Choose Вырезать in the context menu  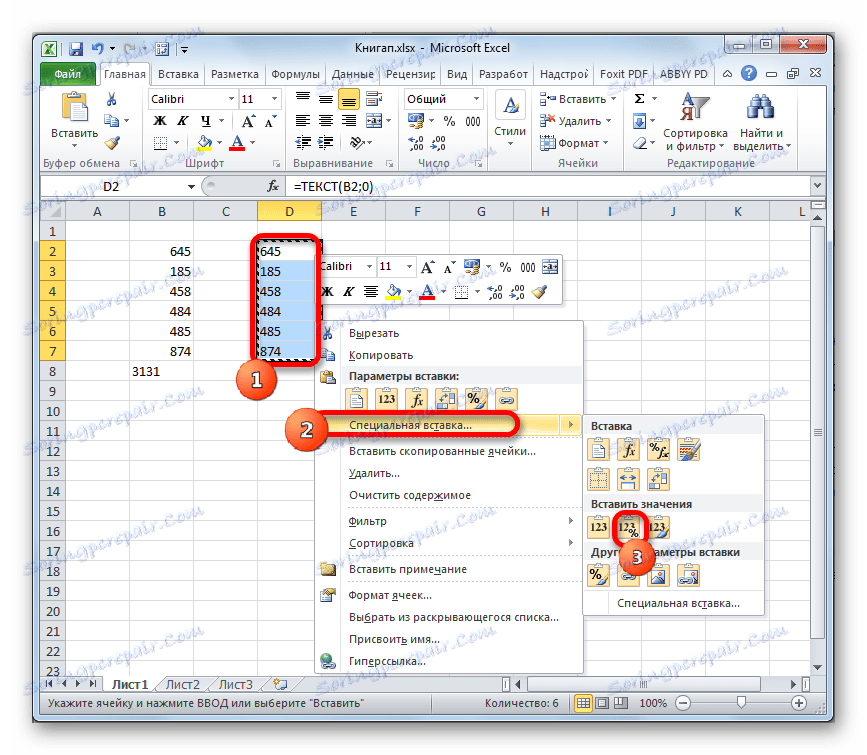450,333
